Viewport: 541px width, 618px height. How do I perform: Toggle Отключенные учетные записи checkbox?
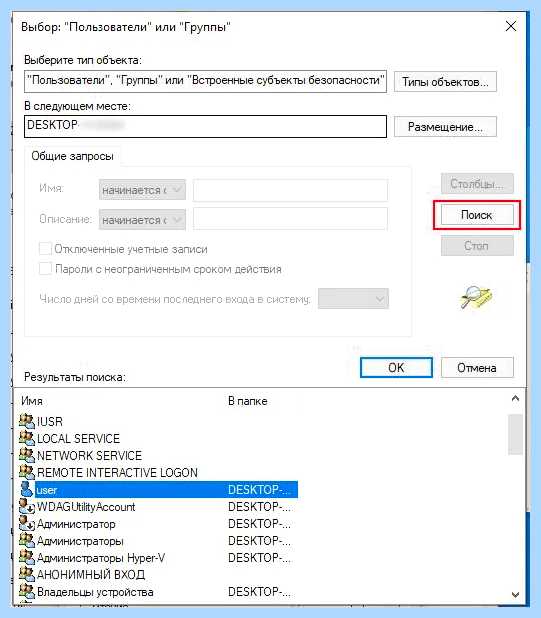coord(45,249)
